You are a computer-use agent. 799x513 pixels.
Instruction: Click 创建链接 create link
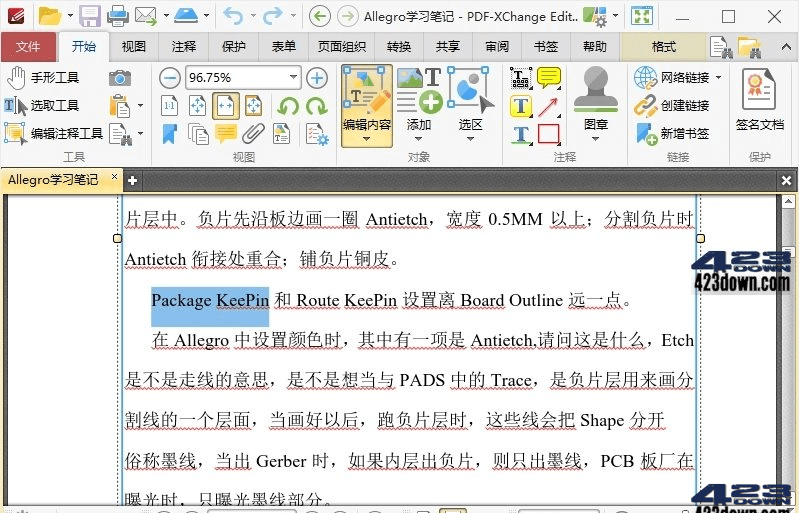tap(672, 105)
